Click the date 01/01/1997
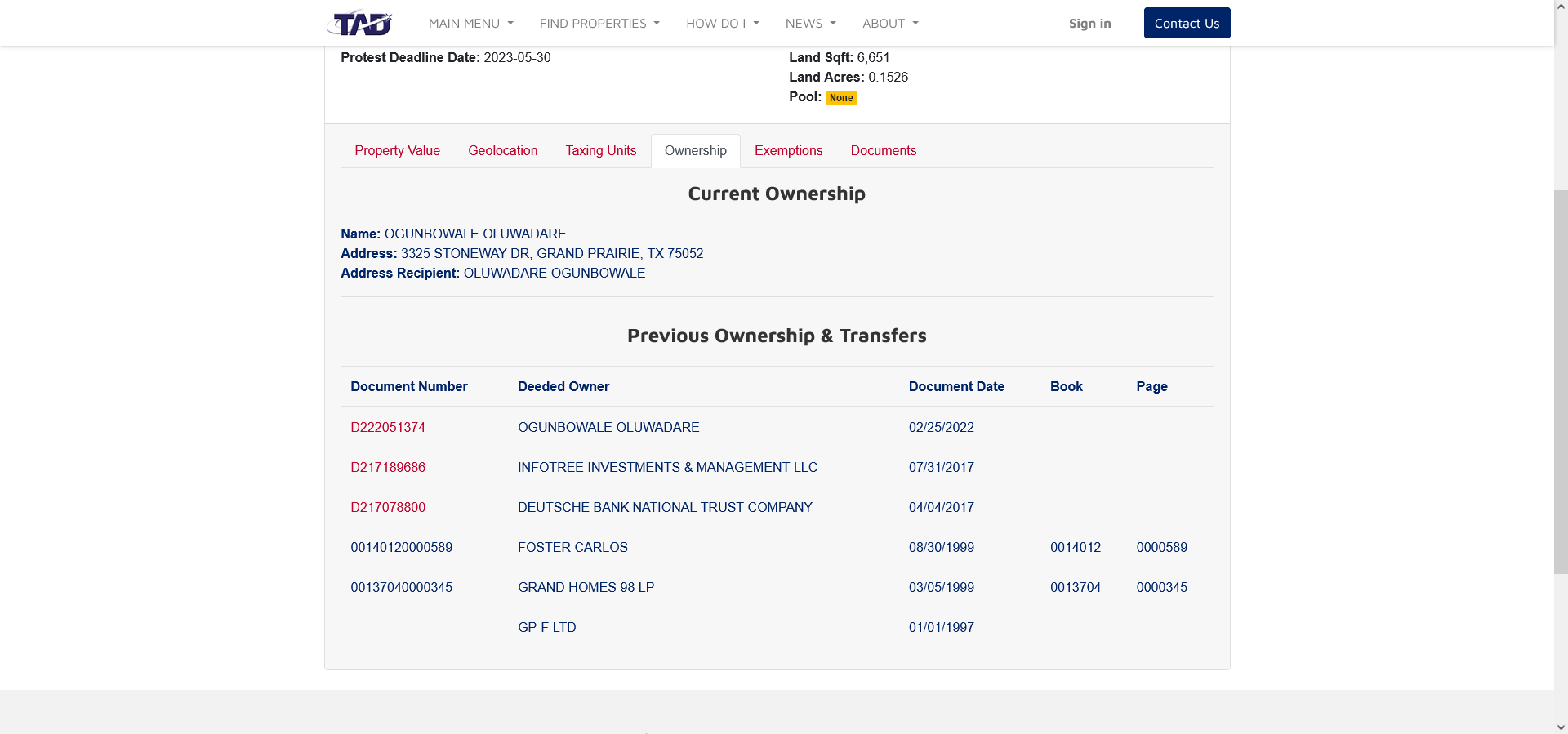Image resolution: width=1568 pixels, height=734 pixels. pyautogui.click(x=942, y=627)
